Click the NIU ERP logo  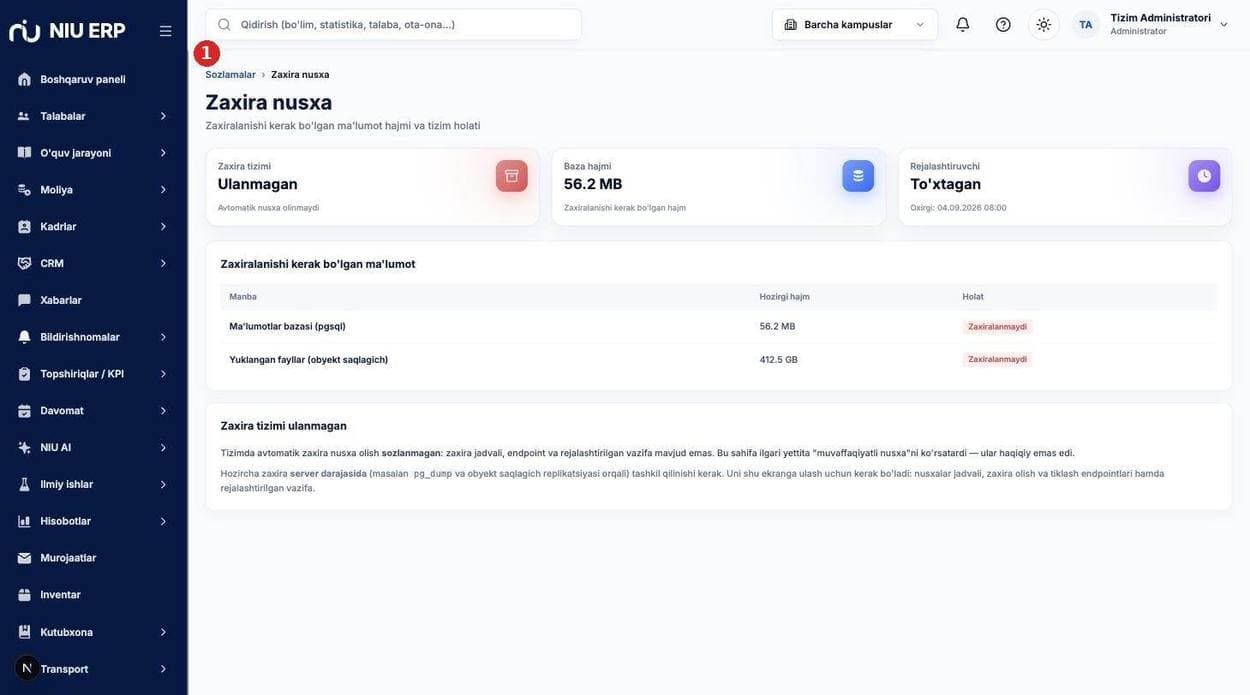(x=67, y=30)
